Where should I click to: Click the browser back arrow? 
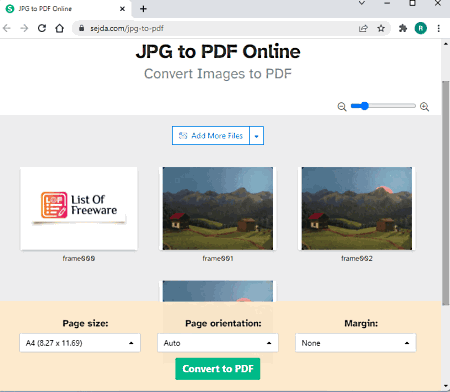[x=7, y=28]
